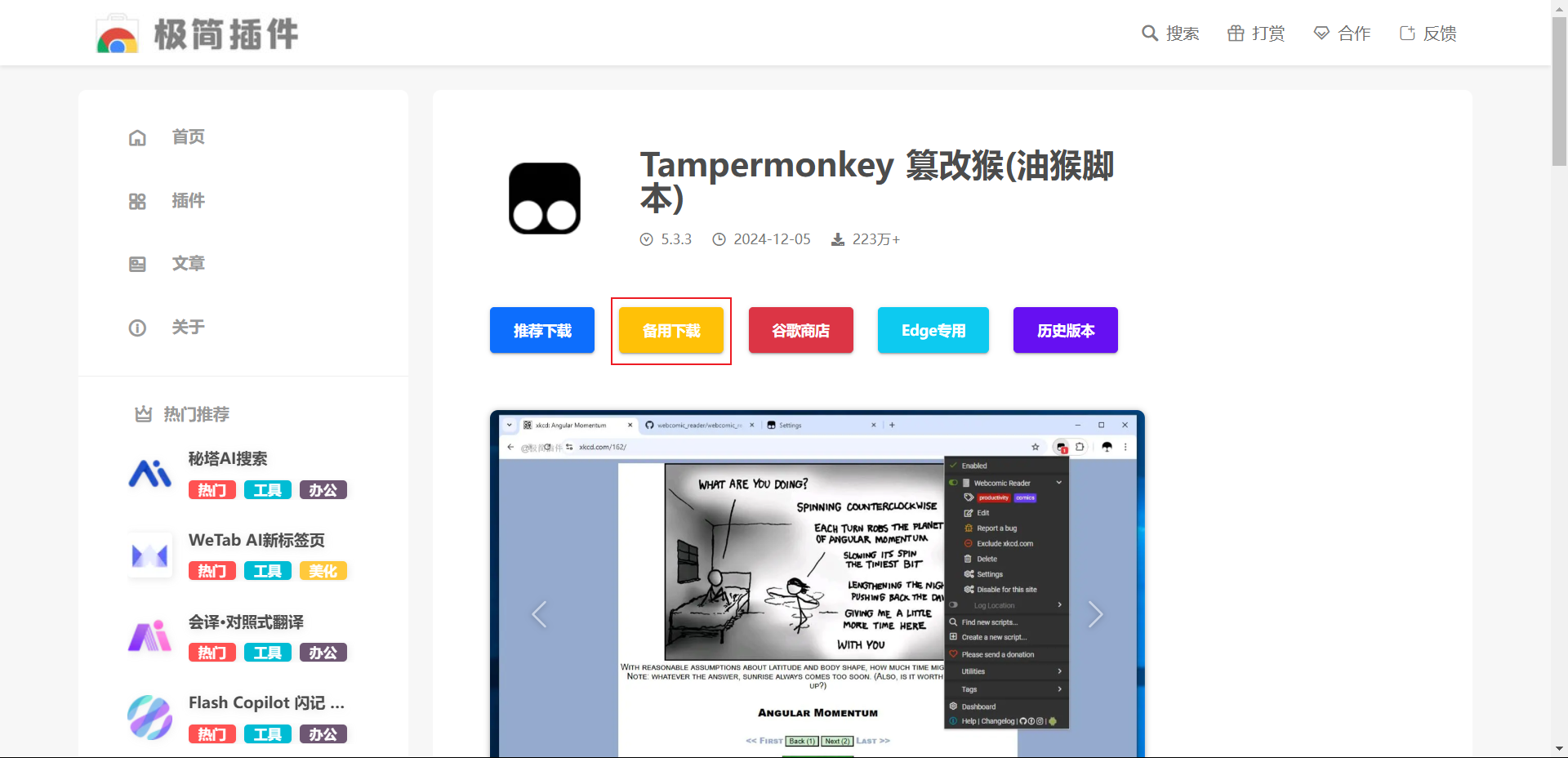Click the 热门推荐 section heading

click(197, 414)
